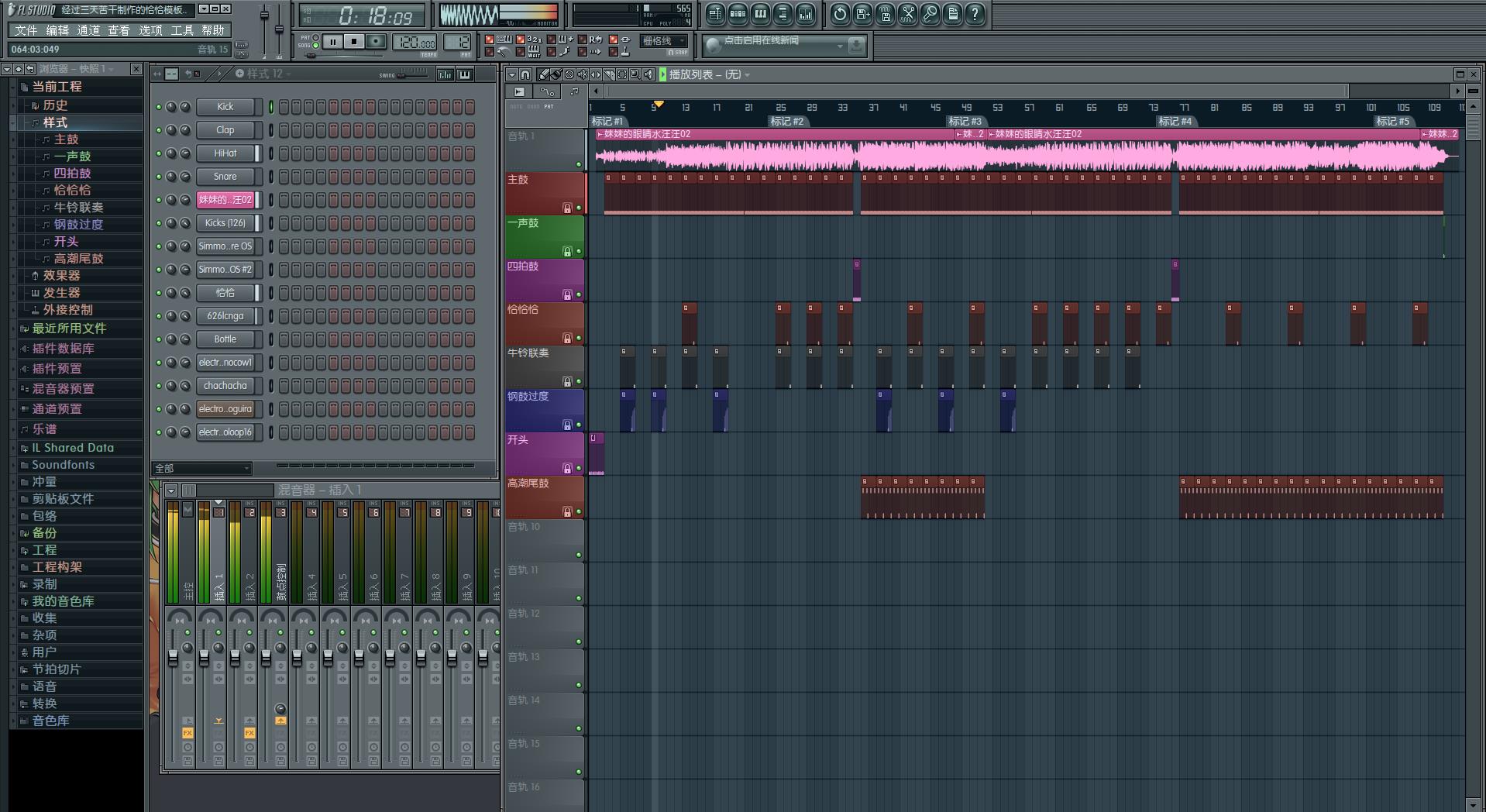The image size is (1486, 812).
Task: Click the tempo display 120.000
Action: pyautogui.click(x=414, y=42)
